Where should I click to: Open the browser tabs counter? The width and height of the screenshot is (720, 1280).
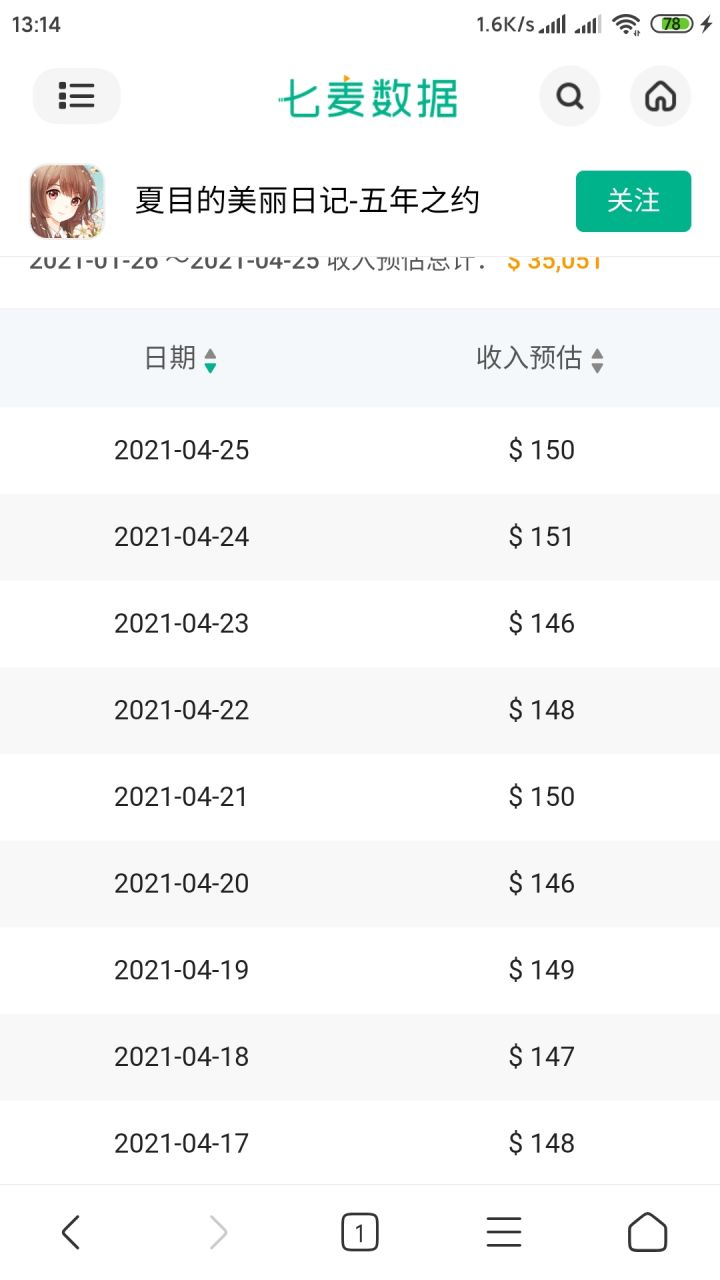[x=360, y=1232]
